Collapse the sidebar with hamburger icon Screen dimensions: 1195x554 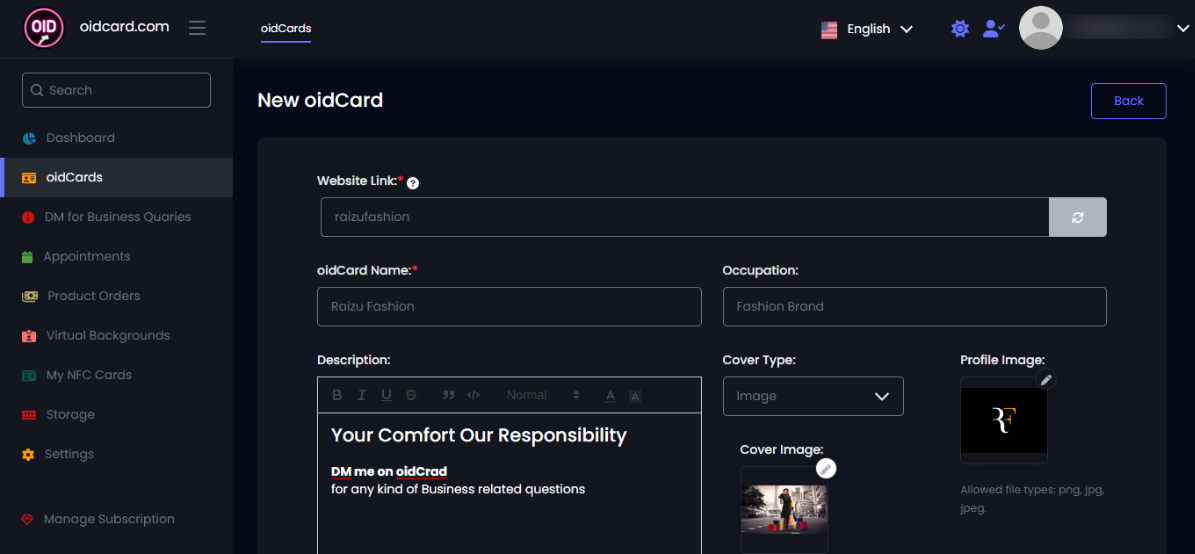pyautogui.click(x=197, y=28)
